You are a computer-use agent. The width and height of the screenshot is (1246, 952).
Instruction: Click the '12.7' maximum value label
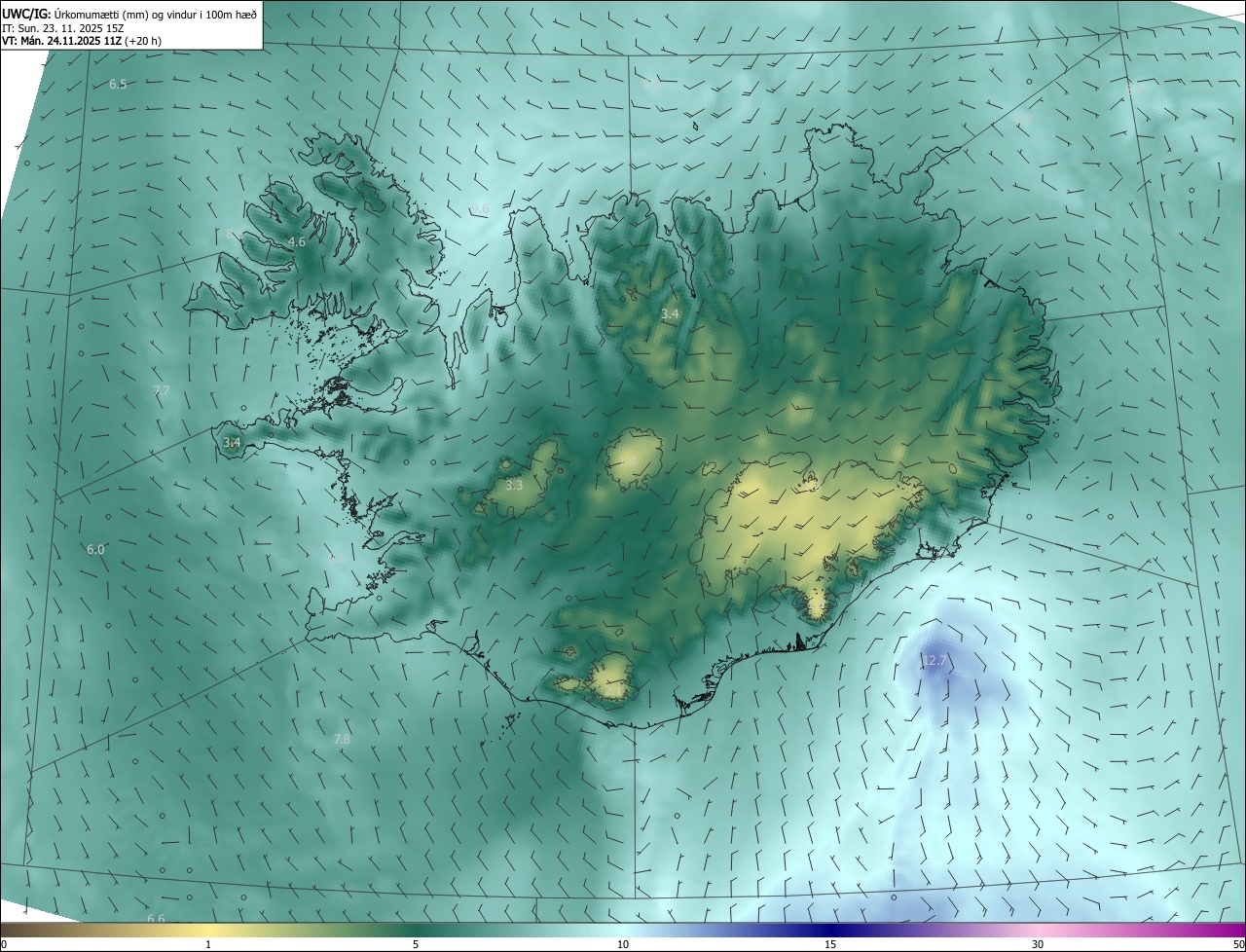point(934,661)
